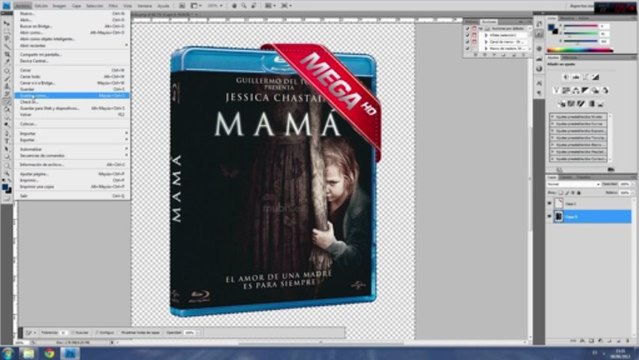639x360 pixels.
Task: Toggle Muestrear todas las capas checkbox
Action: pyautogui.click(x=120, y=333)
